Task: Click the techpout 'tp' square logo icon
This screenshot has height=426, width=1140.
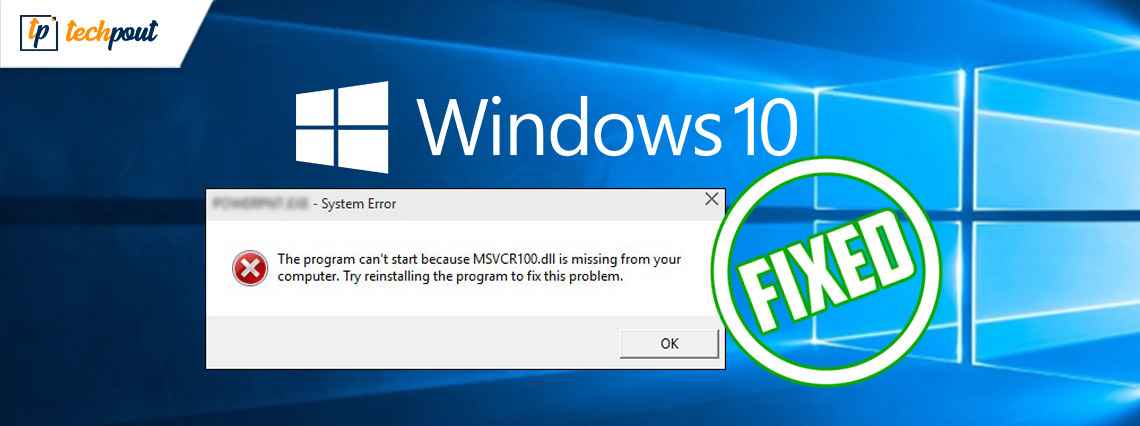Action: 37,33
